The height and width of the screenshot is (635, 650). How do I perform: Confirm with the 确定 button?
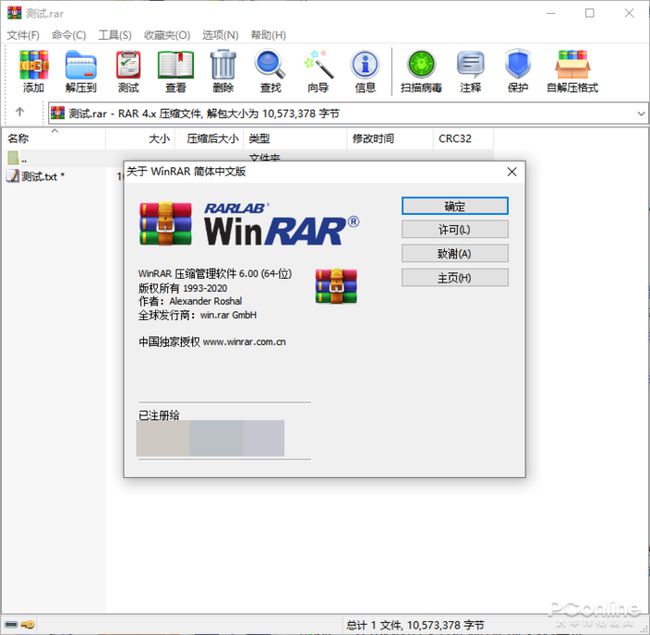[455, 206]
